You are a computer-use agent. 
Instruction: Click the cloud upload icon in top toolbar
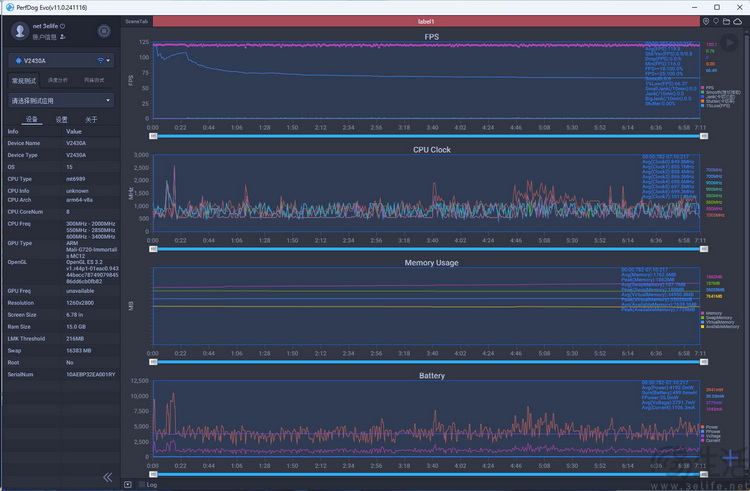[x=738, y=22]
